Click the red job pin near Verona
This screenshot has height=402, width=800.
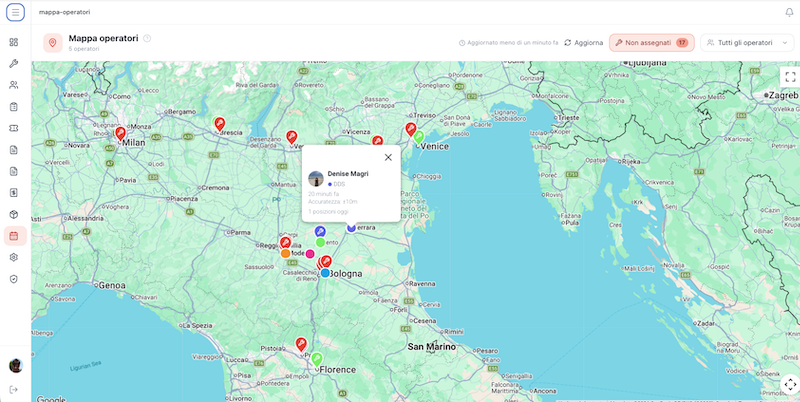click(x=291, y=137)
